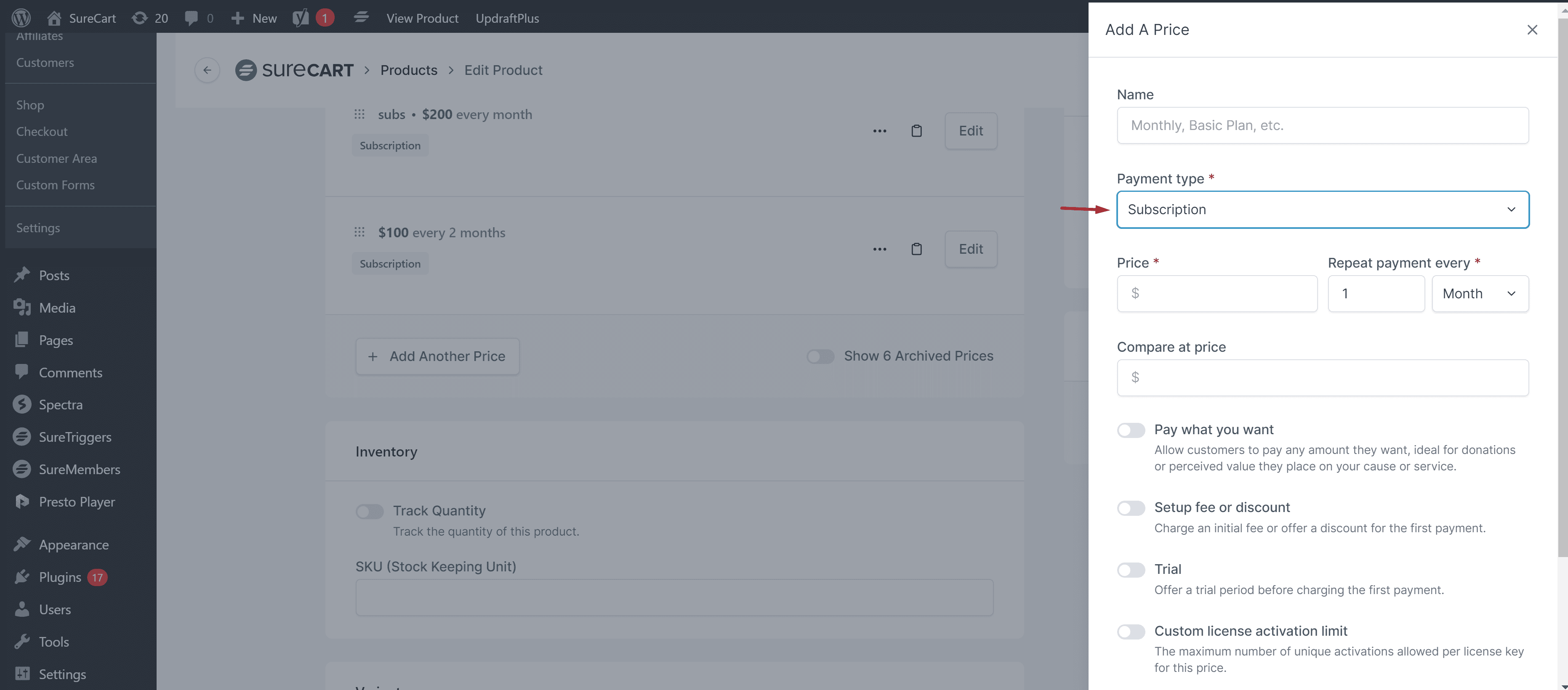The width and height of the screenshot is (1568, 690).
Task: Click the drag handle of subs price
Action: [x=359, y=114]
